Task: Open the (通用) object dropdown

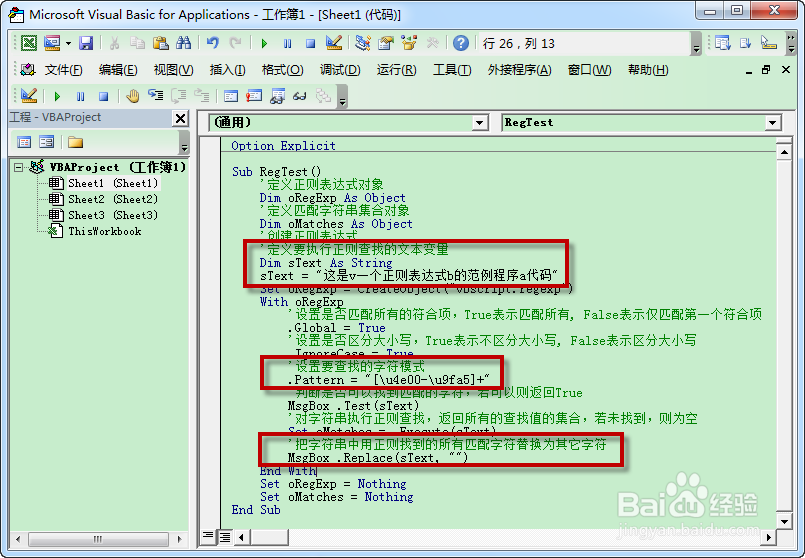Action: coord(480,123)
